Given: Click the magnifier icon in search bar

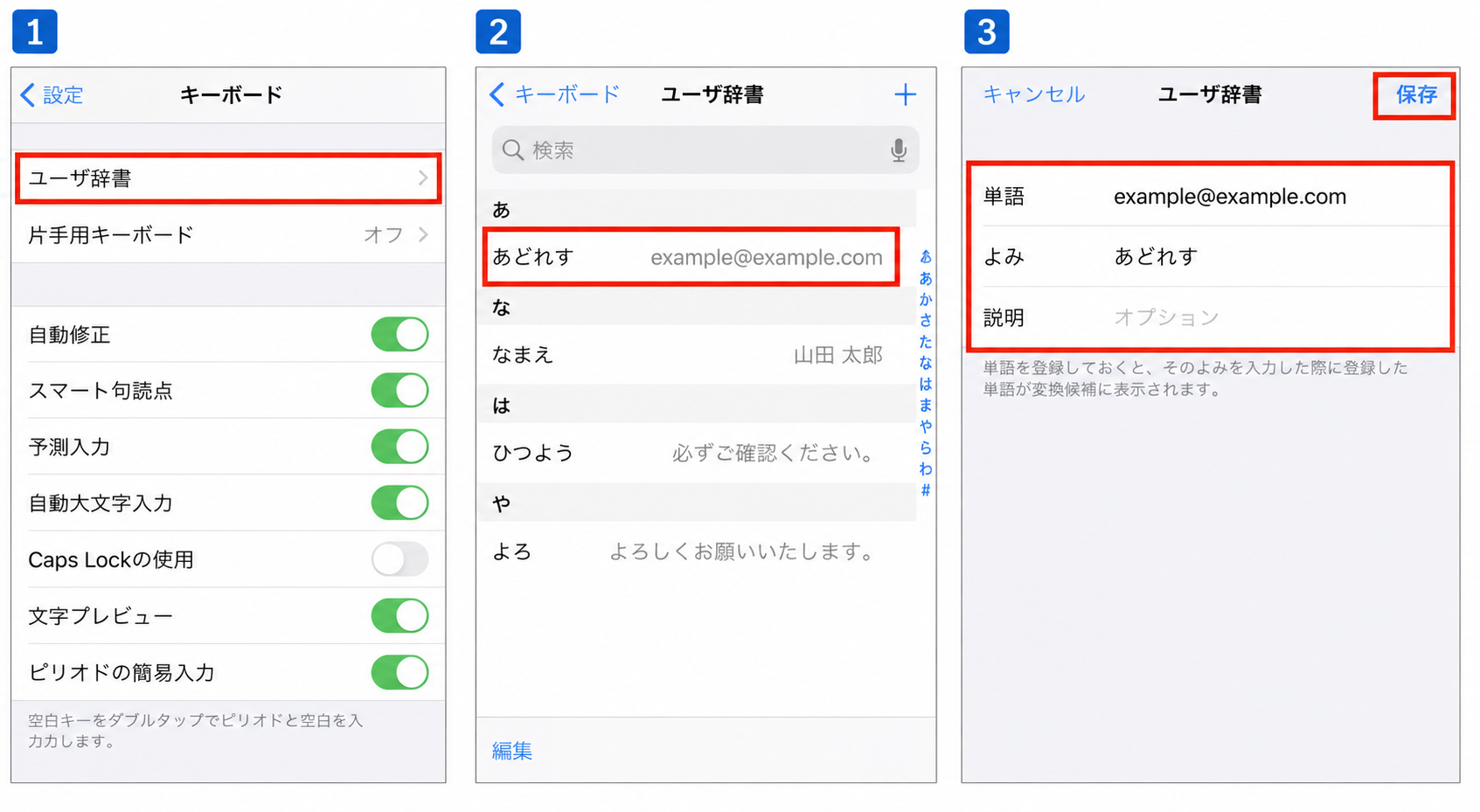Looking at the screenshot, I should click(513, 150).
